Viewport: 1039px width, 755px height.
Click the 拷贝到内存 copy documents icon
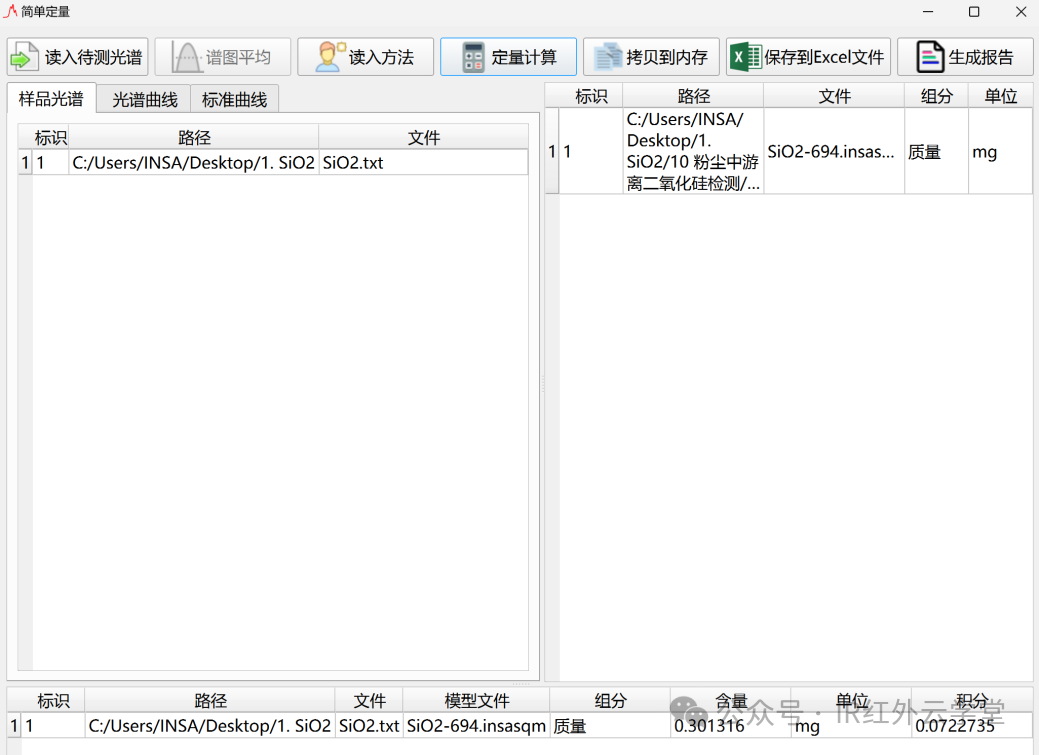(608, 57)
